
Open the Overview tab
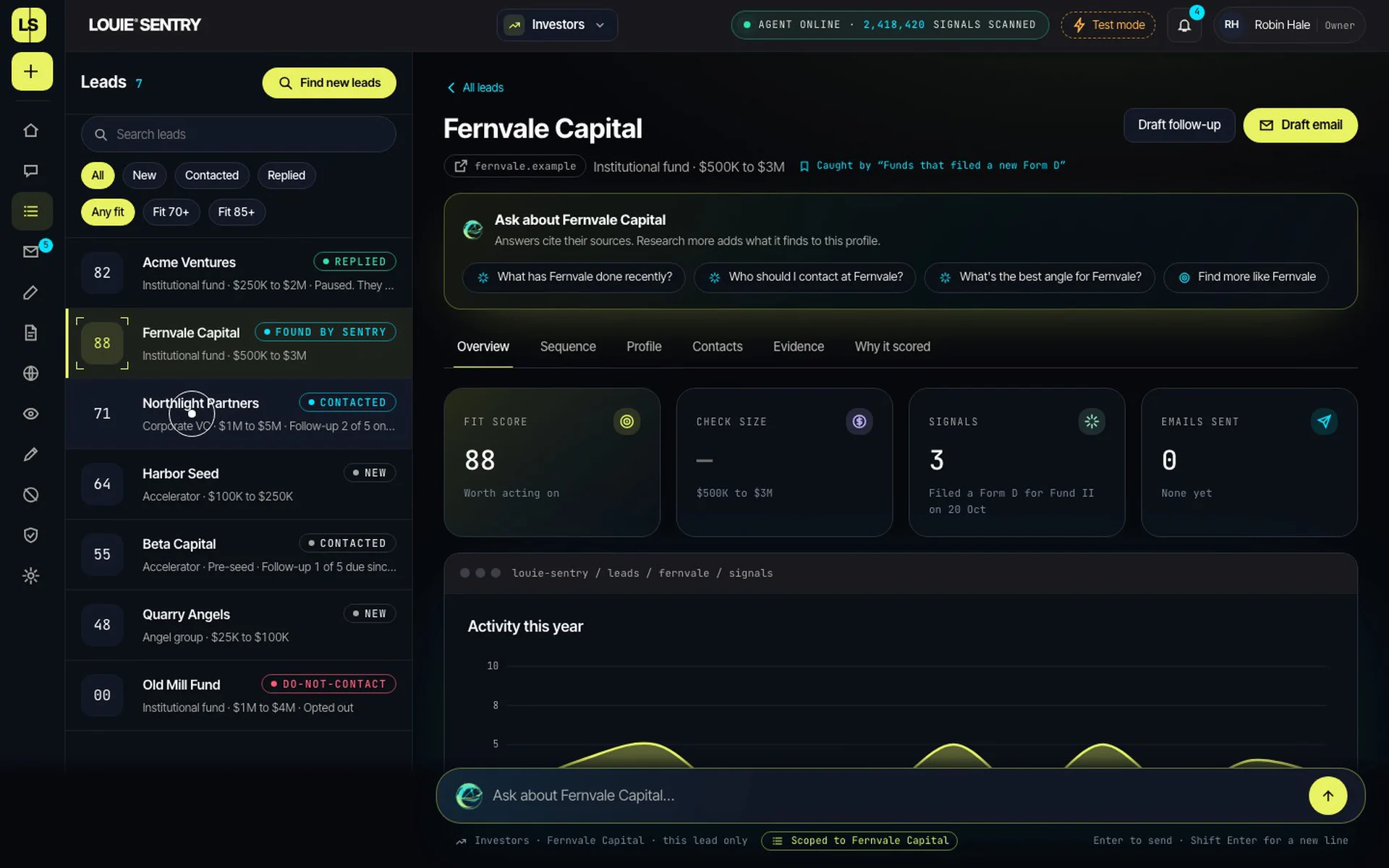(x=483, y=346)
